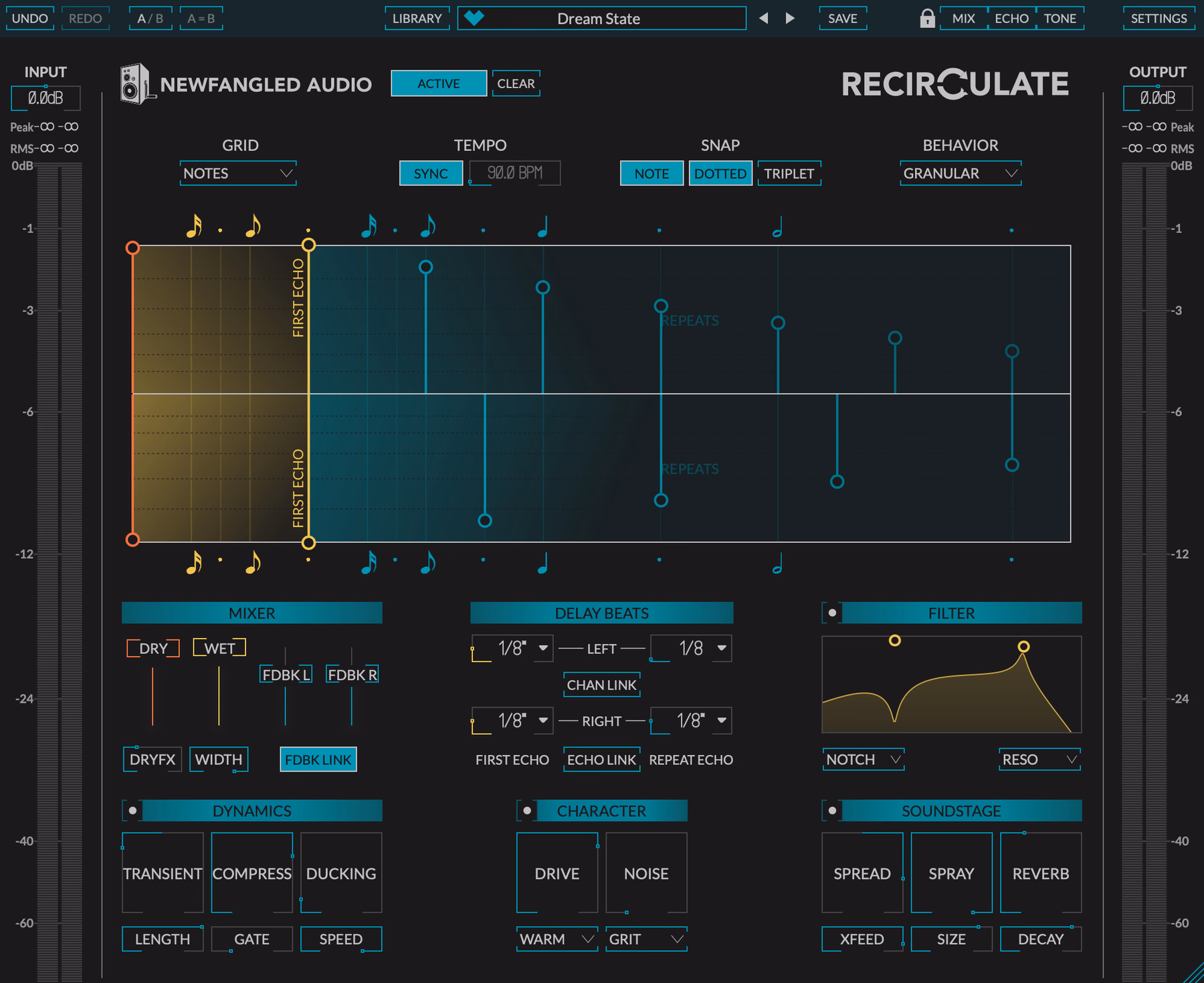
Task: Open SETTINGS
Action: click(x=1159, y=18)
